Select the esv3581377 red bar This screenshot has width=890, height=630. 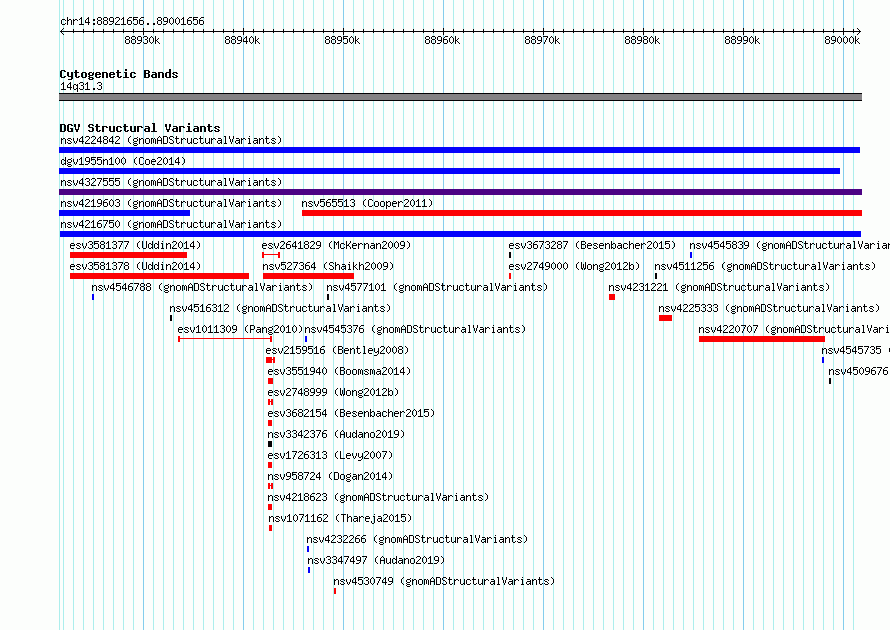(128, 255)
